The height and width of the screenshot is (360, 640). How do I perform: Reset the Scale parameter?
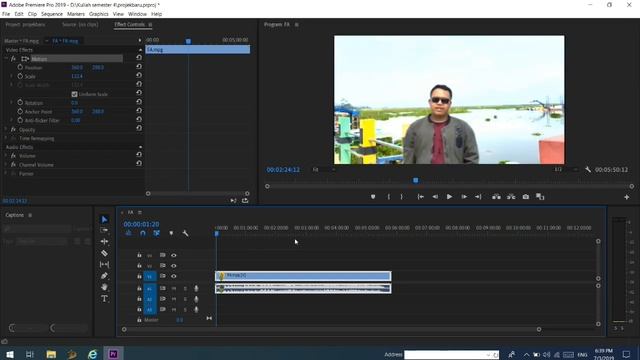[139, 76]
